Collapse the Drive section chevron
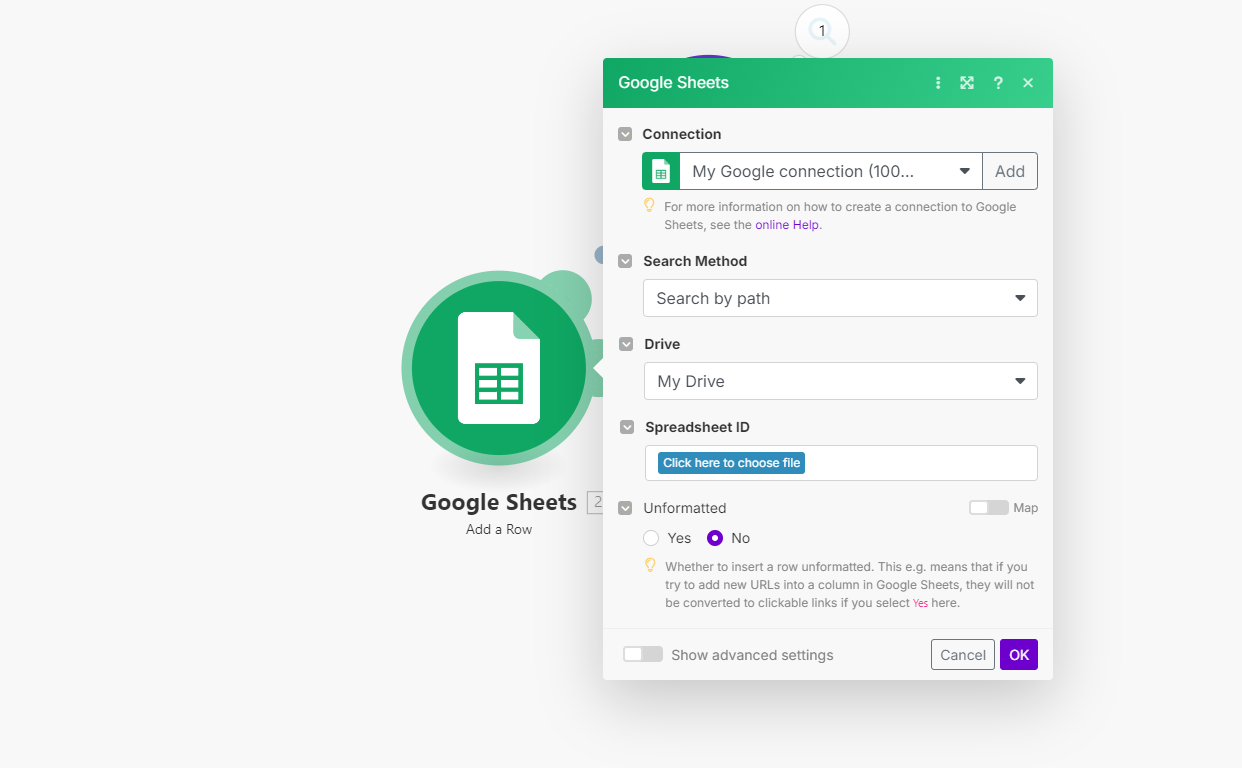 [626, 344]
